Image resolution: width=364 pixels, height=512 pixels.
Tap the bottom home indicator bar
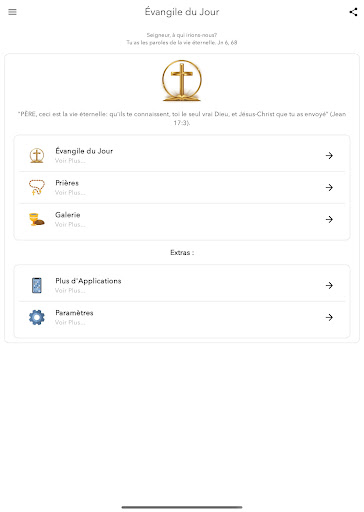coord(182,507)
